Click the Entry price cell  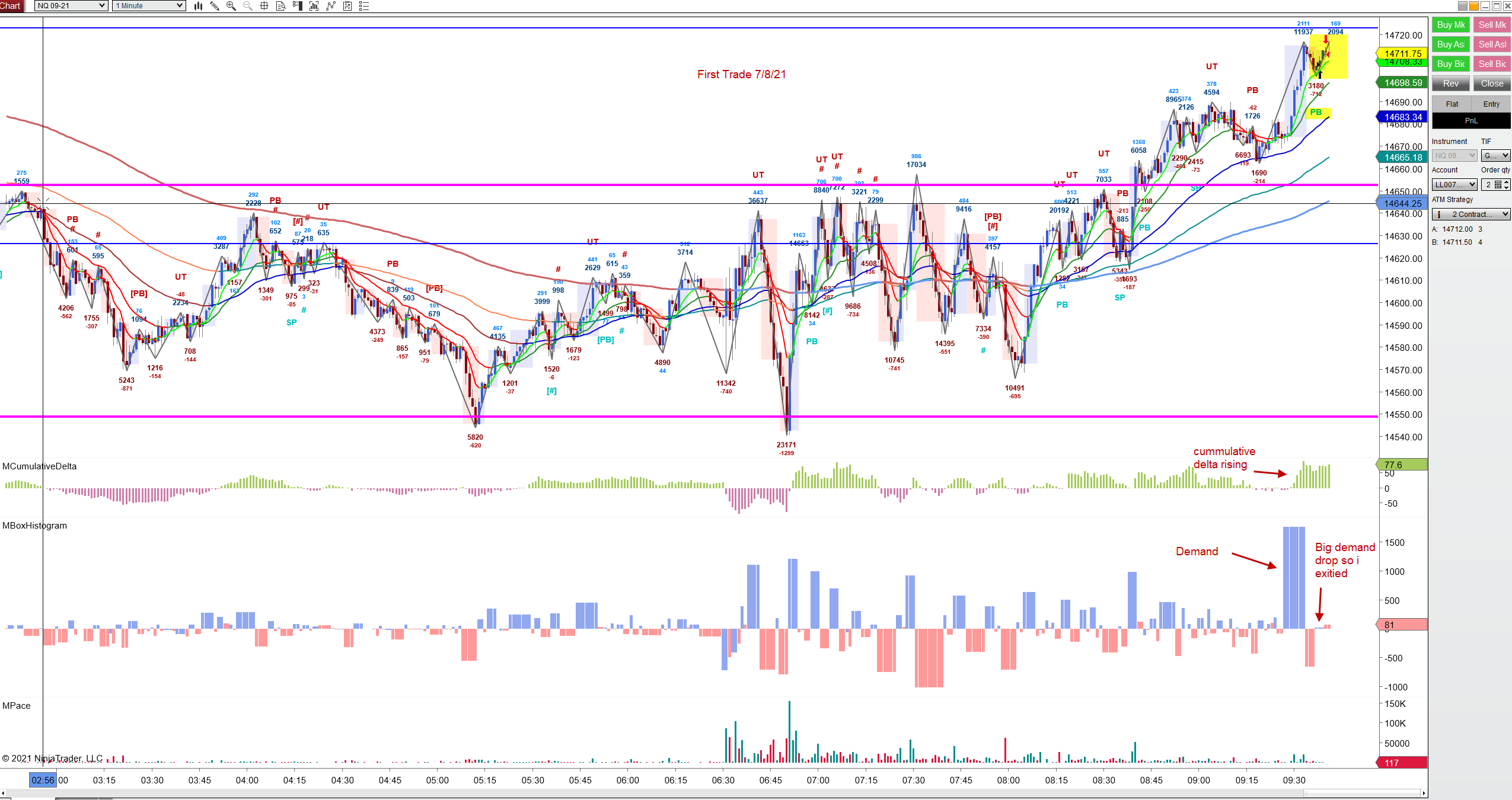coord(1491,104)
